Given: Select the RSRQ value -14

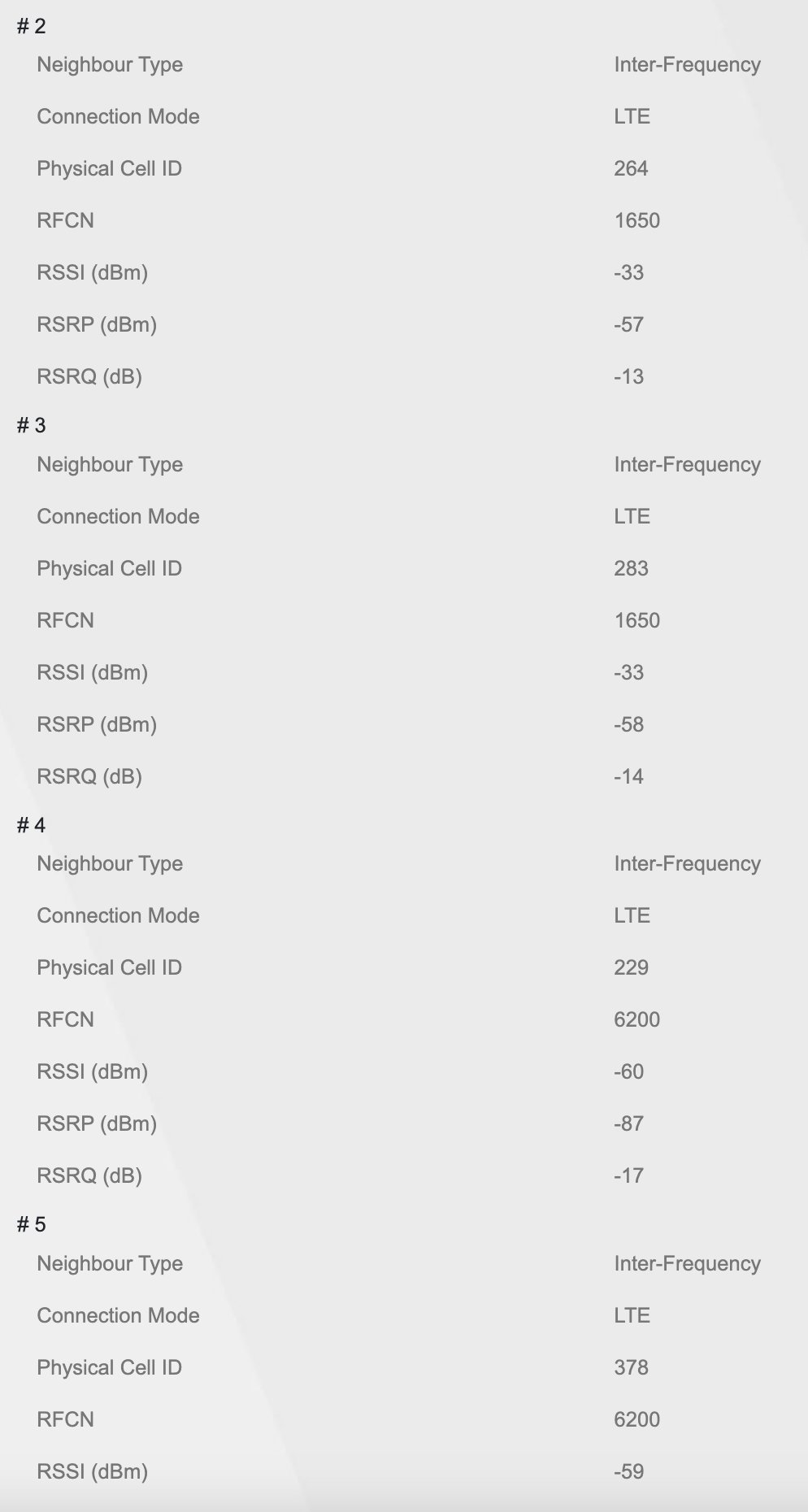Looking at the screenshot, I should (x=628, y=776).
